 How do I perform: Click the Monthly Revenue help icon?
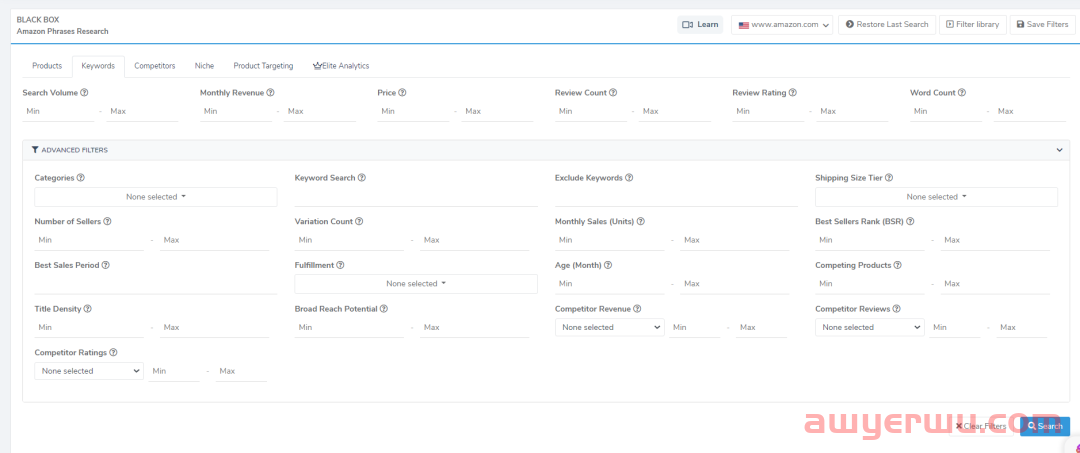[271, 92]
